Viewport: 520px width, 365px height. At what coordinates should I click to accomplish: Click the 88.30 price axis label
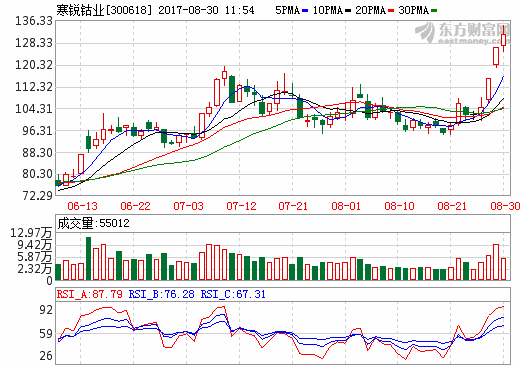pyautogui.click(x=37, y=153)
